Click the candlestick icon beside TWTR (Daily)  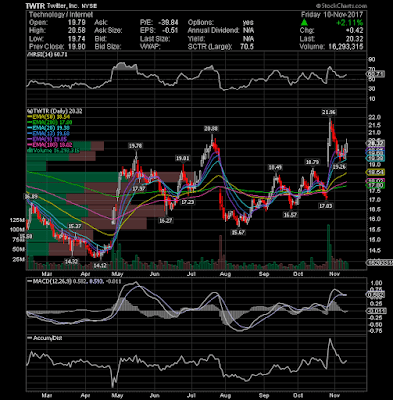(x=29, y=111)
